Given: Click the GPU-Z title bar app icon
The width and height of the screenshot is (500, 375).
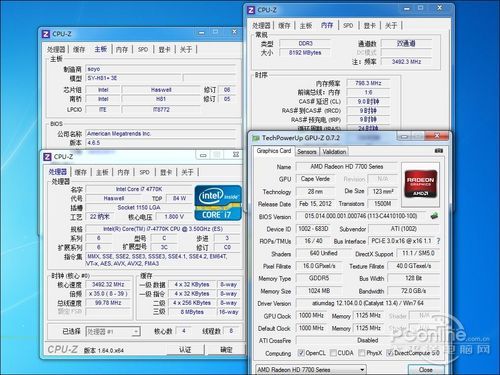Looking at the screenshot, I should coord(256,137).
